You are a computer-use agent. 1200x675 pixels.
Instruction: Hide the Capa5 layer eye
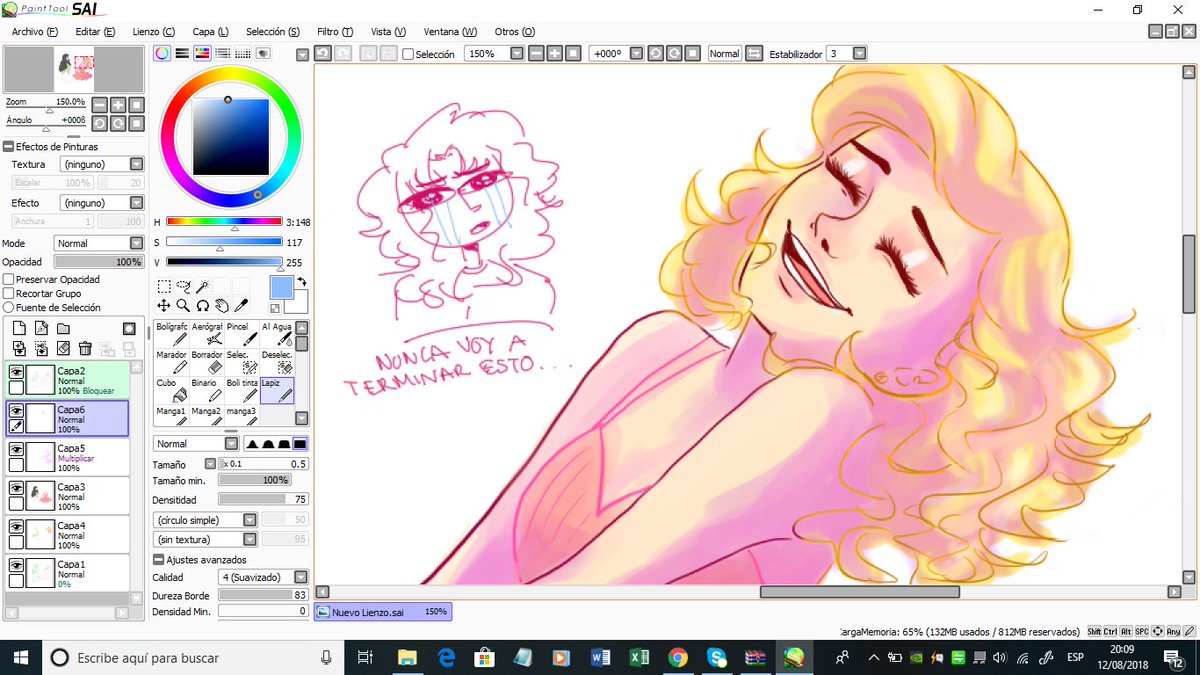tap(16, 449)
